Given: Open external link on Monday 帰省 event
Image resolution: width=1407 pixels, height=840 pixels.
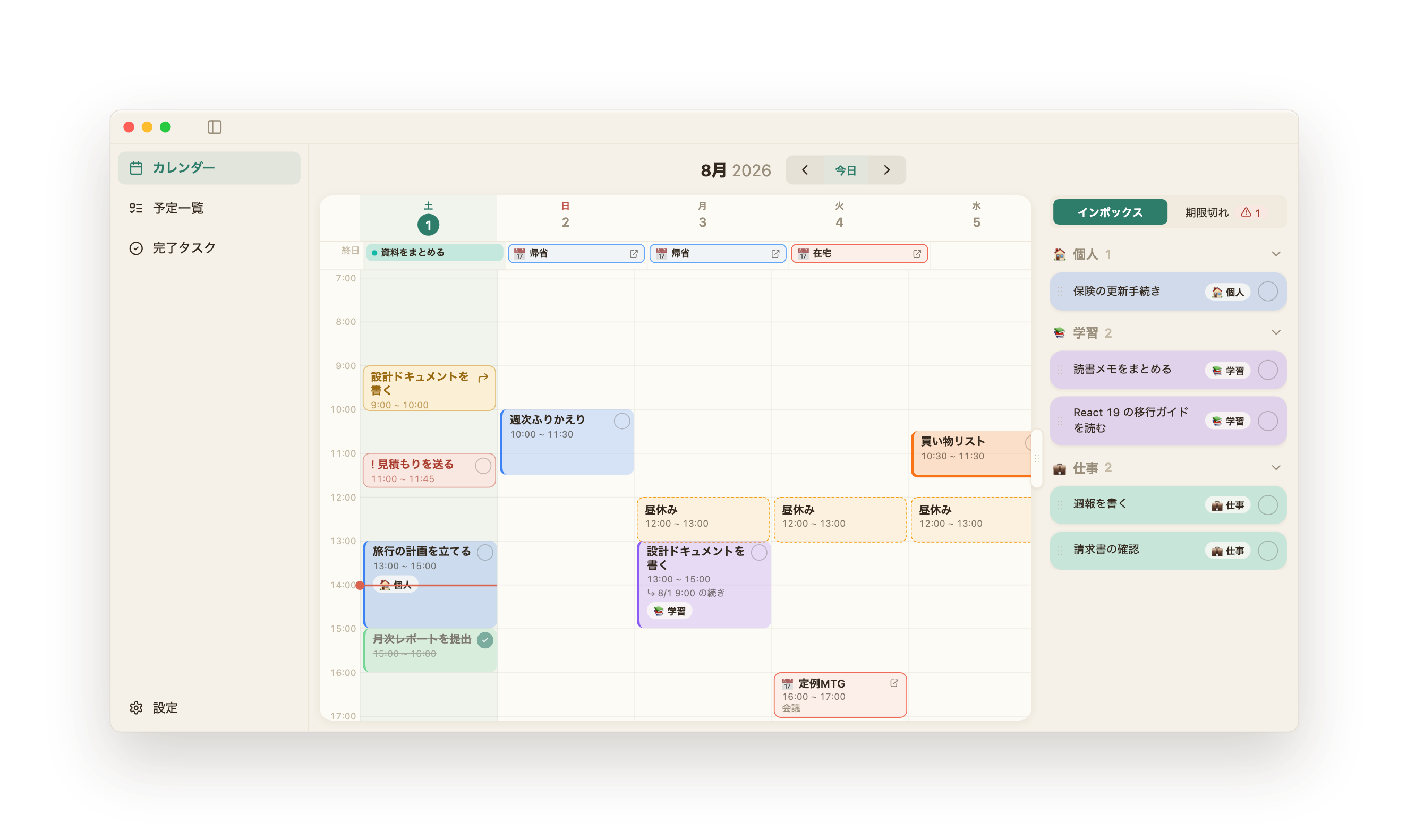Looking at the screenshot, I should click(775, 254).
